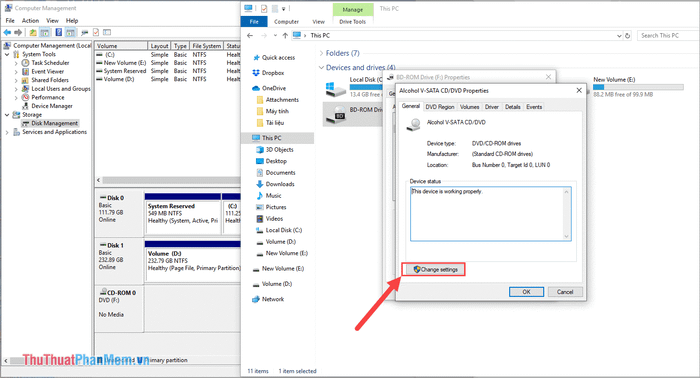Image resolution: width=700 pixels, height=378 pixels.
Task: Collapse the System Tools node
Action: (7, 54)
